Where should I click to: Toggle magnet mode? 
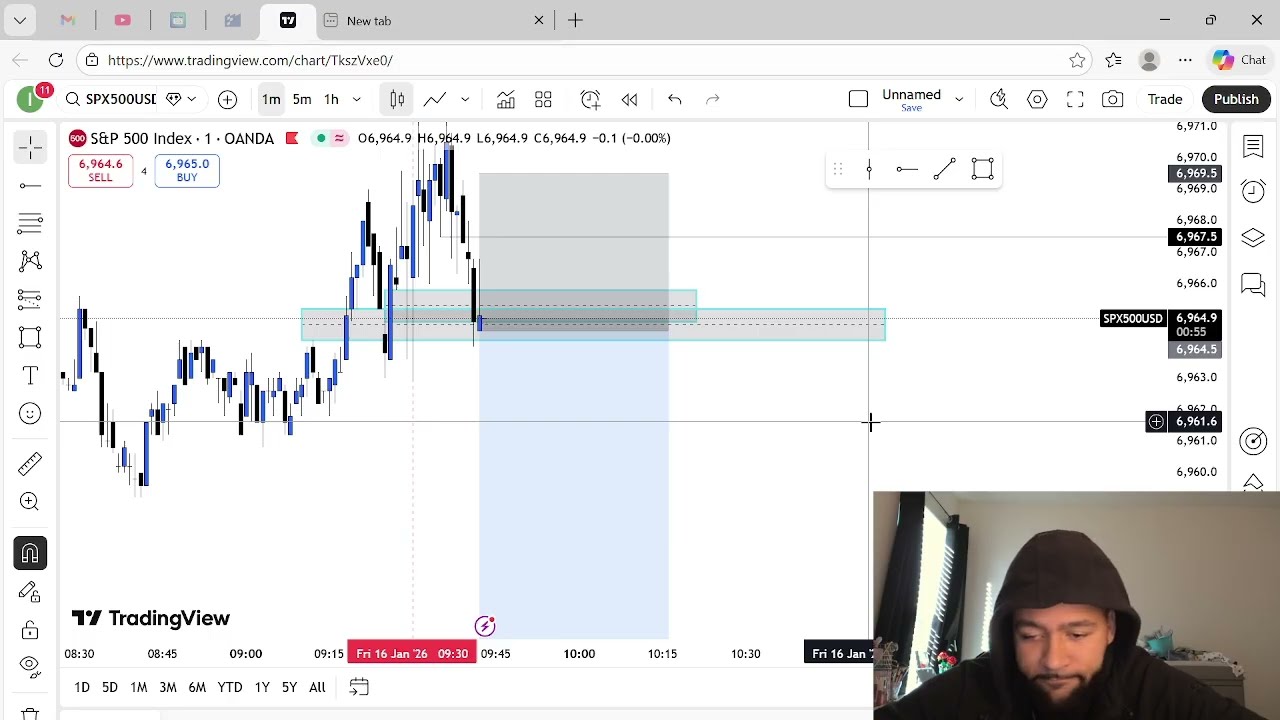pos(30,554)
